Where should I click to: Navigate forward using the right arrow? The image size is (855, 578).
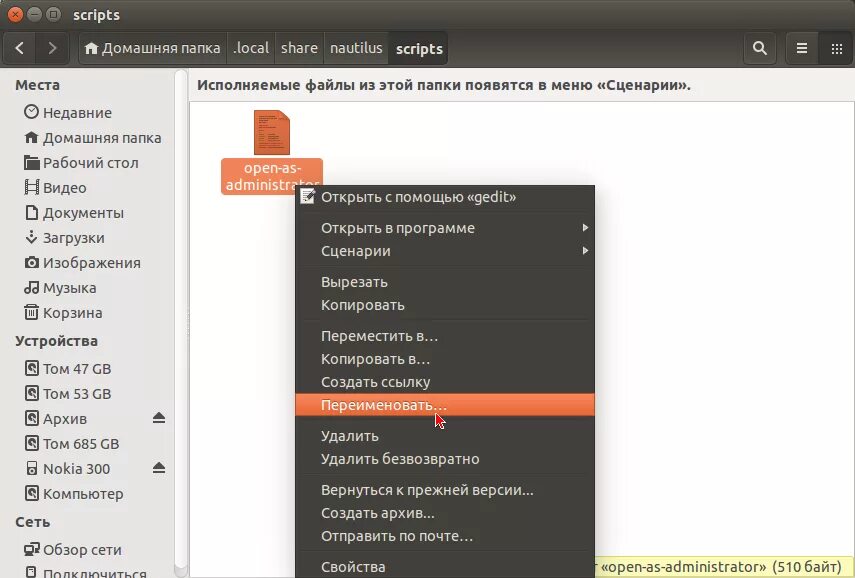pyautogui.click(x=52, y=47)
